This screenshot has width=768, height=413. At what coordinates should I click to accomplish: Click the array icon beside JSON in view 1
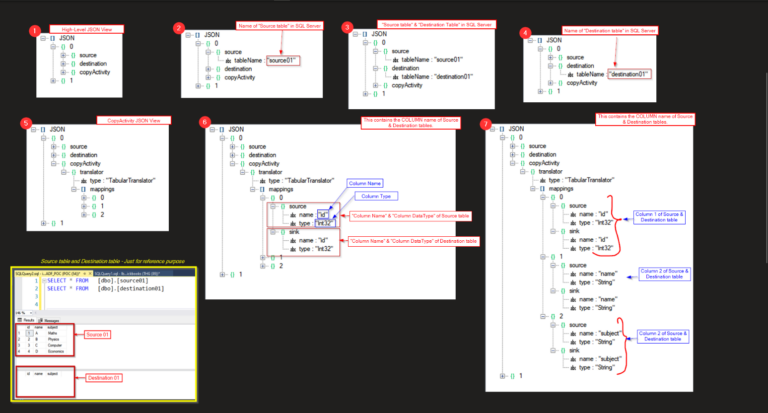(x=52, y=38)
